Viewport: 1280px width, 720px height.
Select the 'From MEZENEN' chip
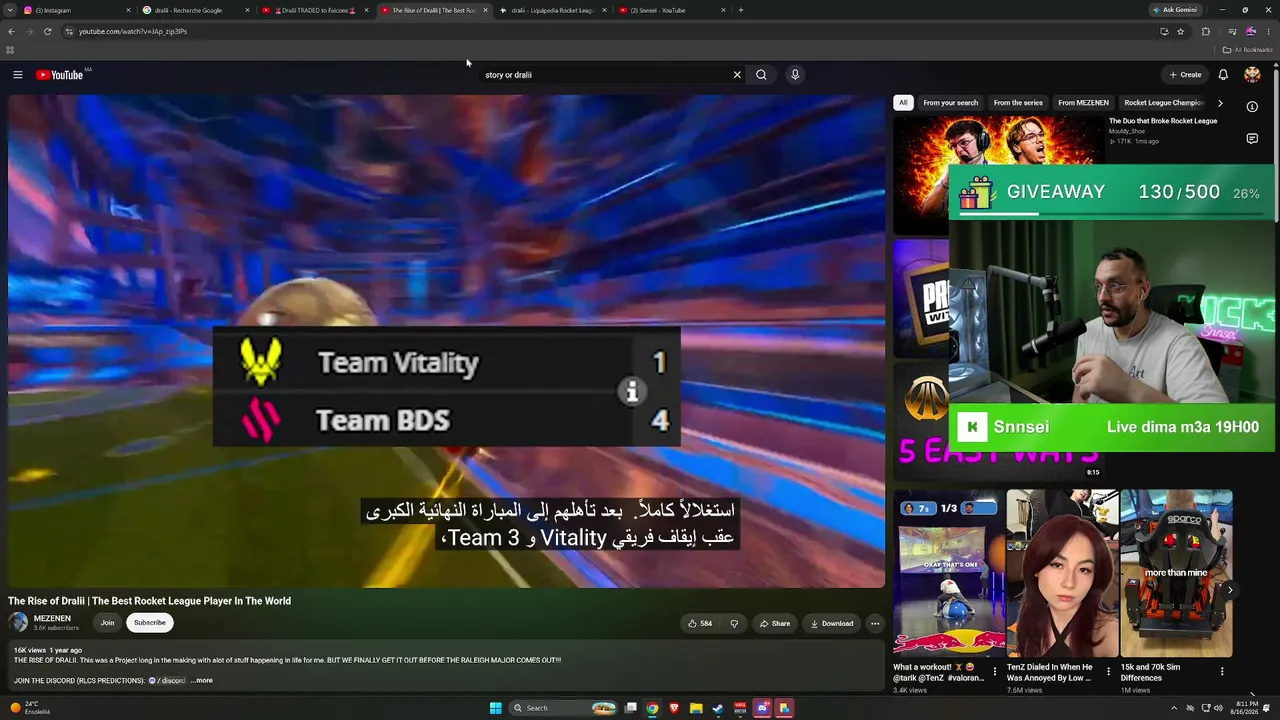pos(1083,103)
